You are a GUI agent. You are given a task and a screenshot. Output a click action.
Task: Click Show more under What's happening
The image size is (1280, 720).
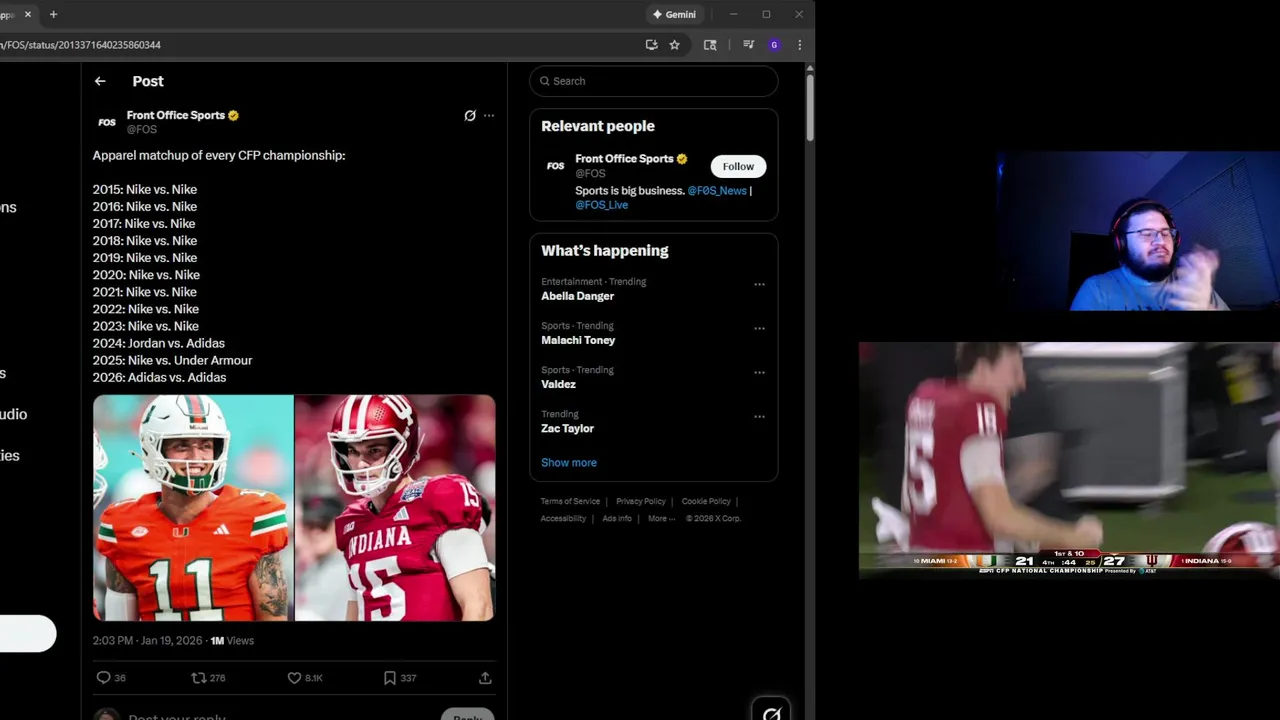569,463
